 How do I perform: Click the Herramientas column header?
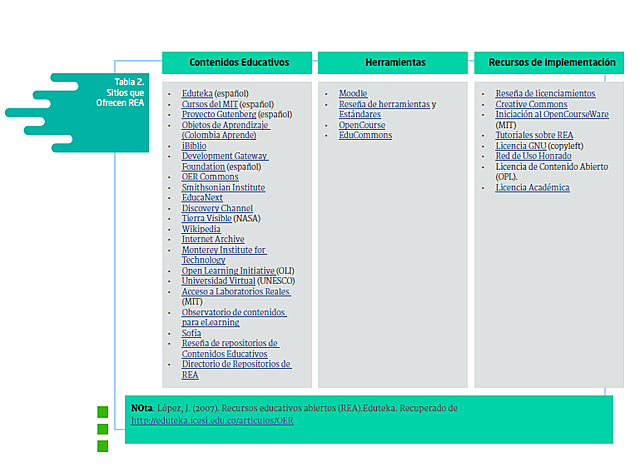[395, 62]
